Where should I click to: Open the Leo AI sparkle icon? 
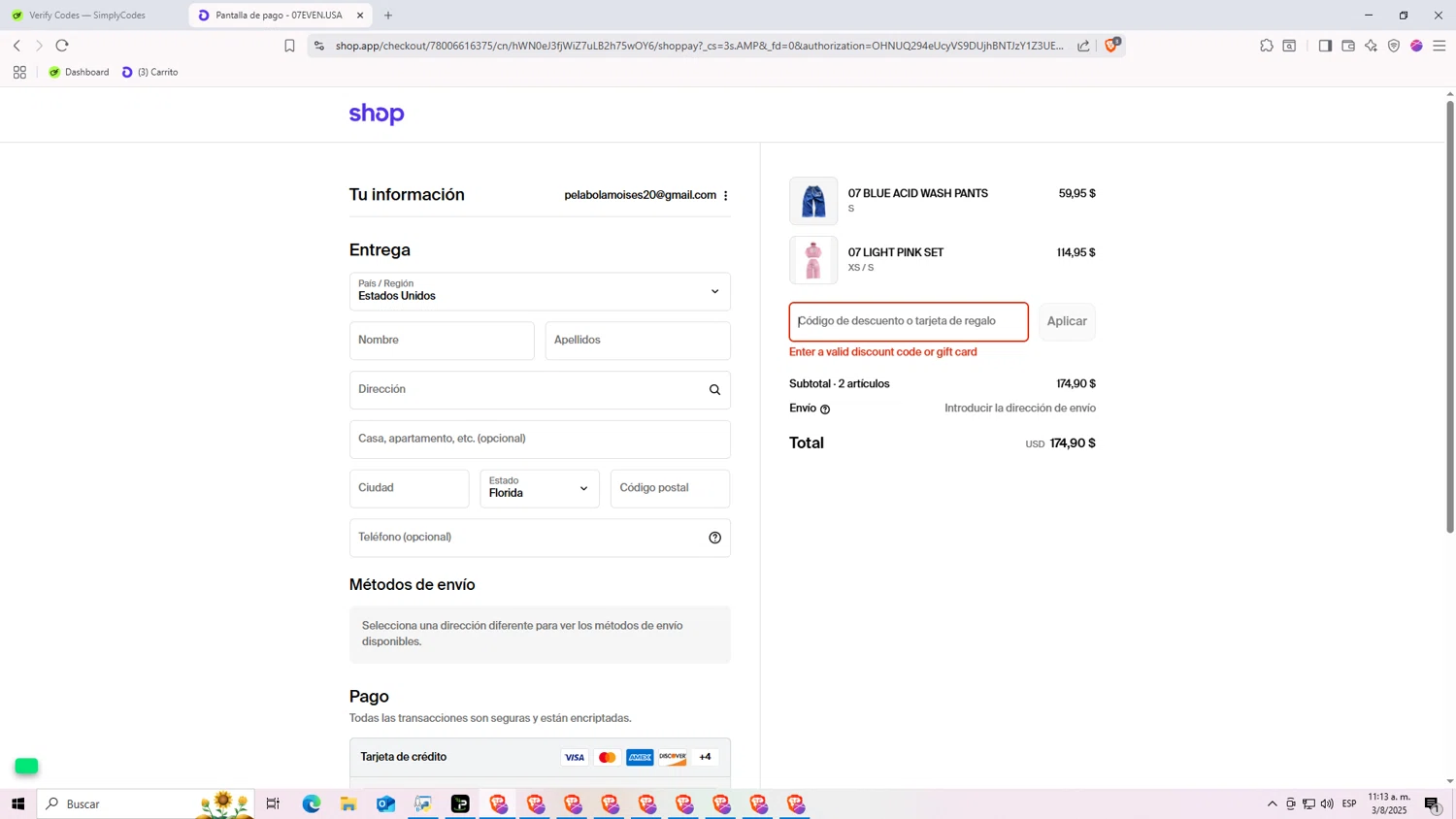[1371, 46]
